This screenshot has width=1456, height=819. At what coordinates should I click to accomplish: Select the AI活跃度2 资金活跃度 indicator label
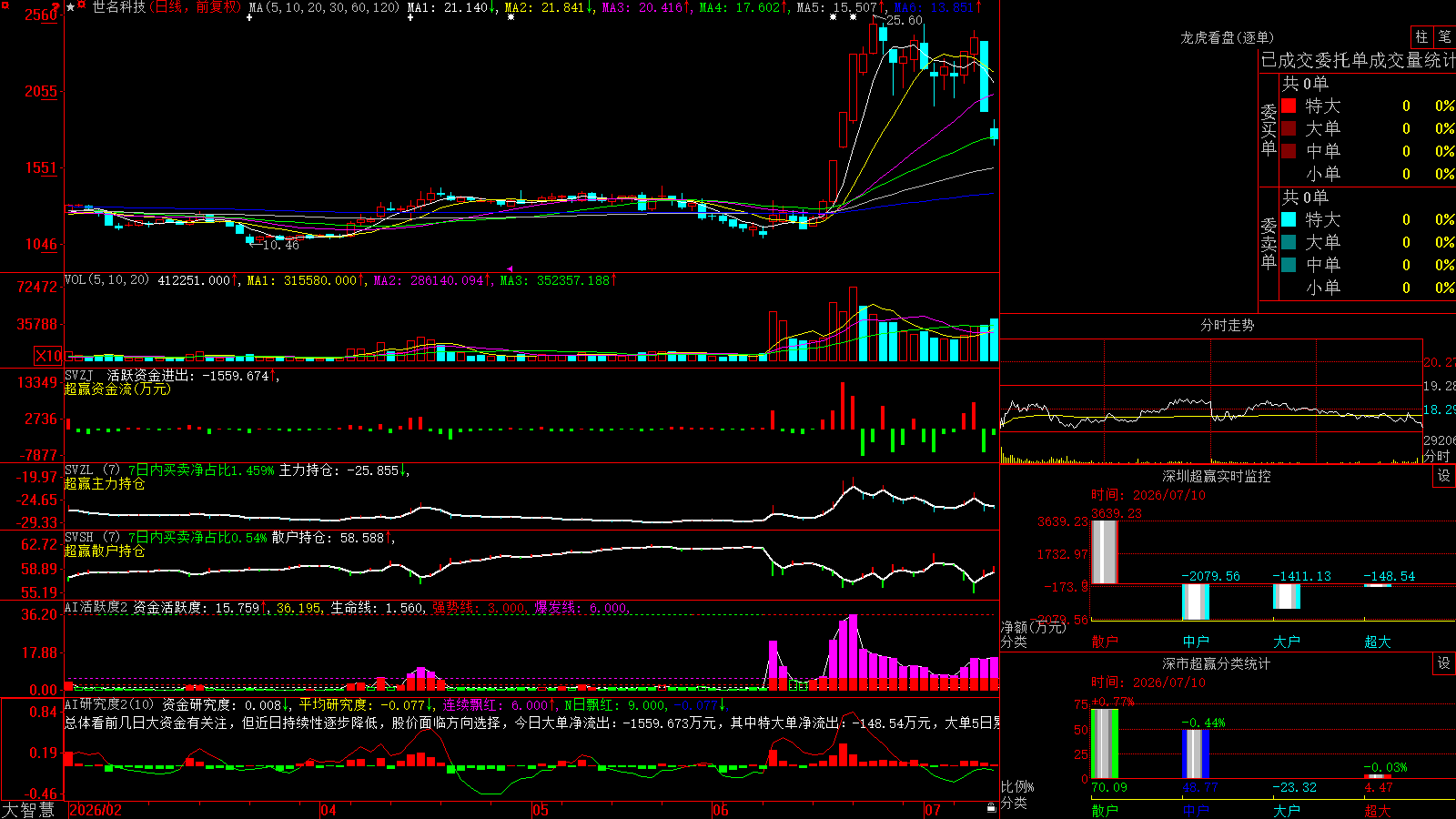[x=167, y=608]
